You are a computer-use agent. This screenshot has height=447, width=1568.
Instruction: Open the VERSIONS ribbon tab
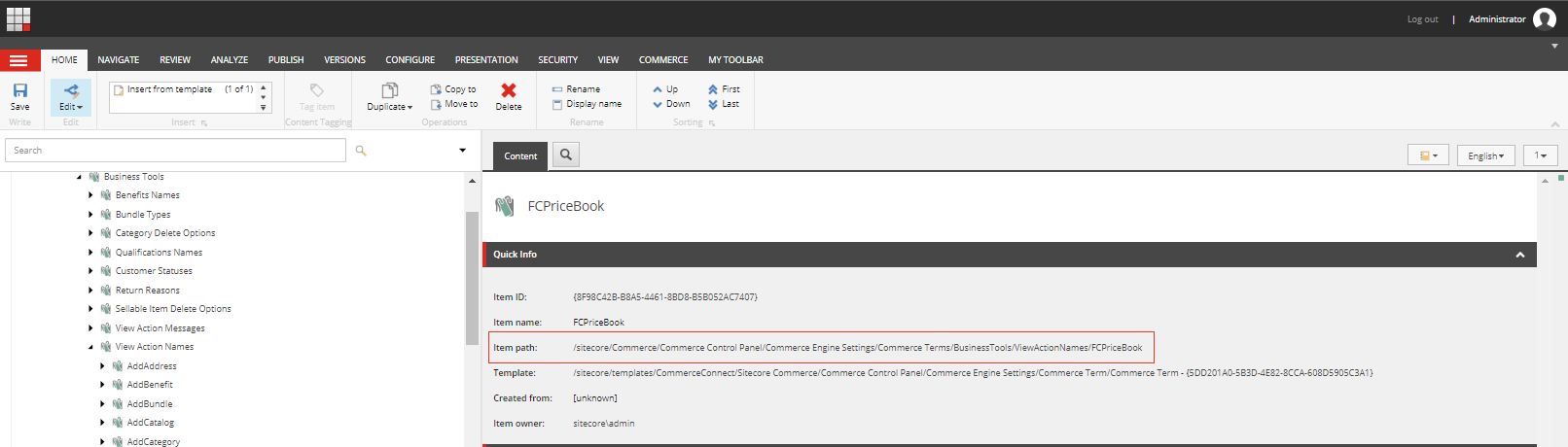[345, 60]
